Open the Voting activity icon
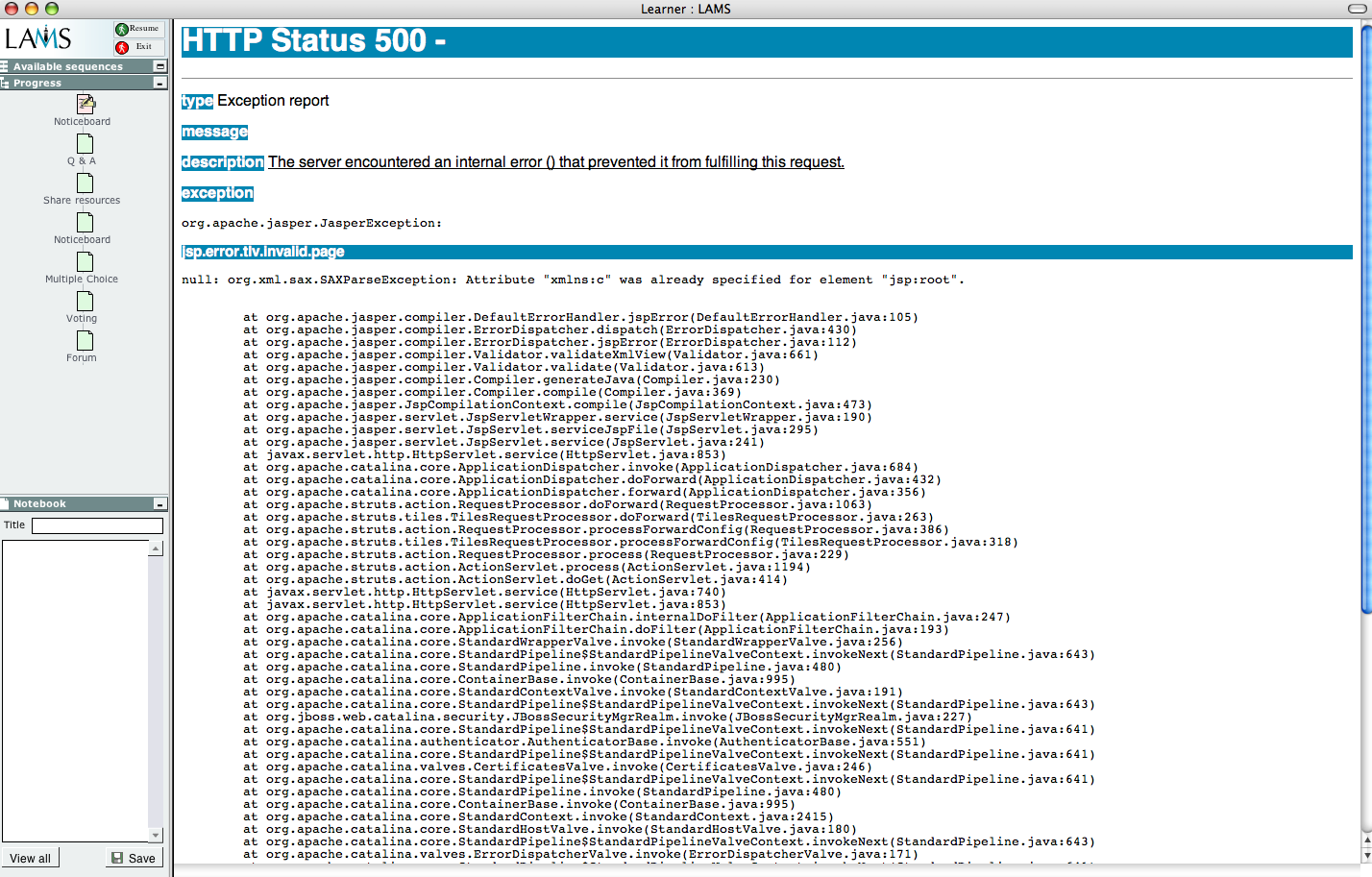1372x877 pixels. (85, 301)
